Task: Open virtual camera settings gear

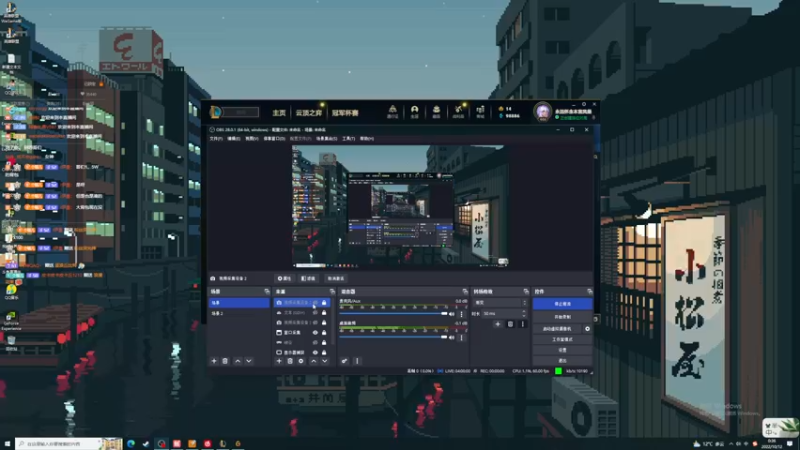Action: pos(587,329)
